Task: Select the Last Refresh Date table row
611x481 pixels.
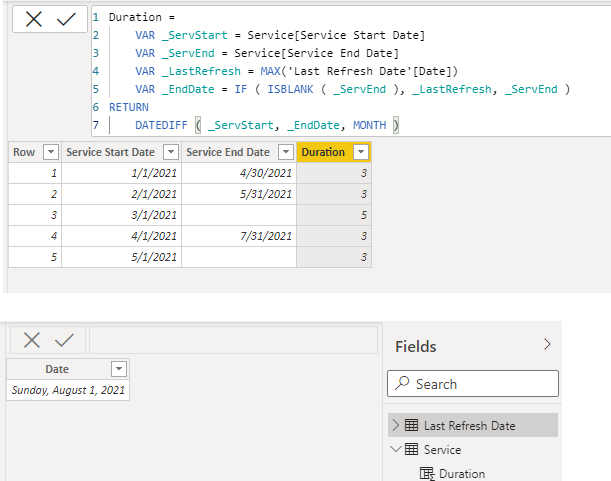Action: click(473, 425)
